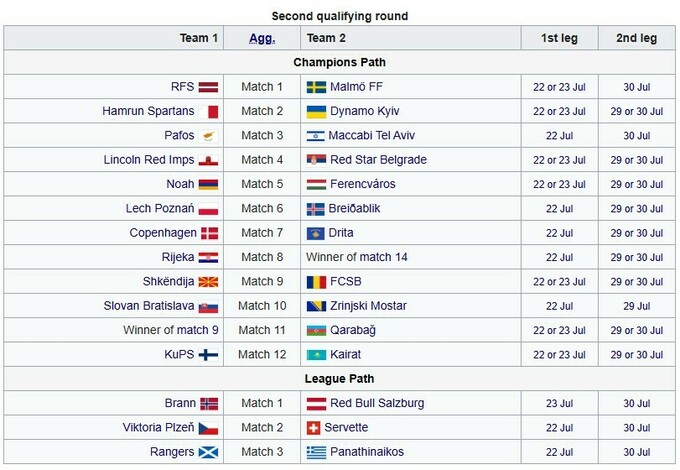Click the Sweden flag beside Malmö FF

316,87
